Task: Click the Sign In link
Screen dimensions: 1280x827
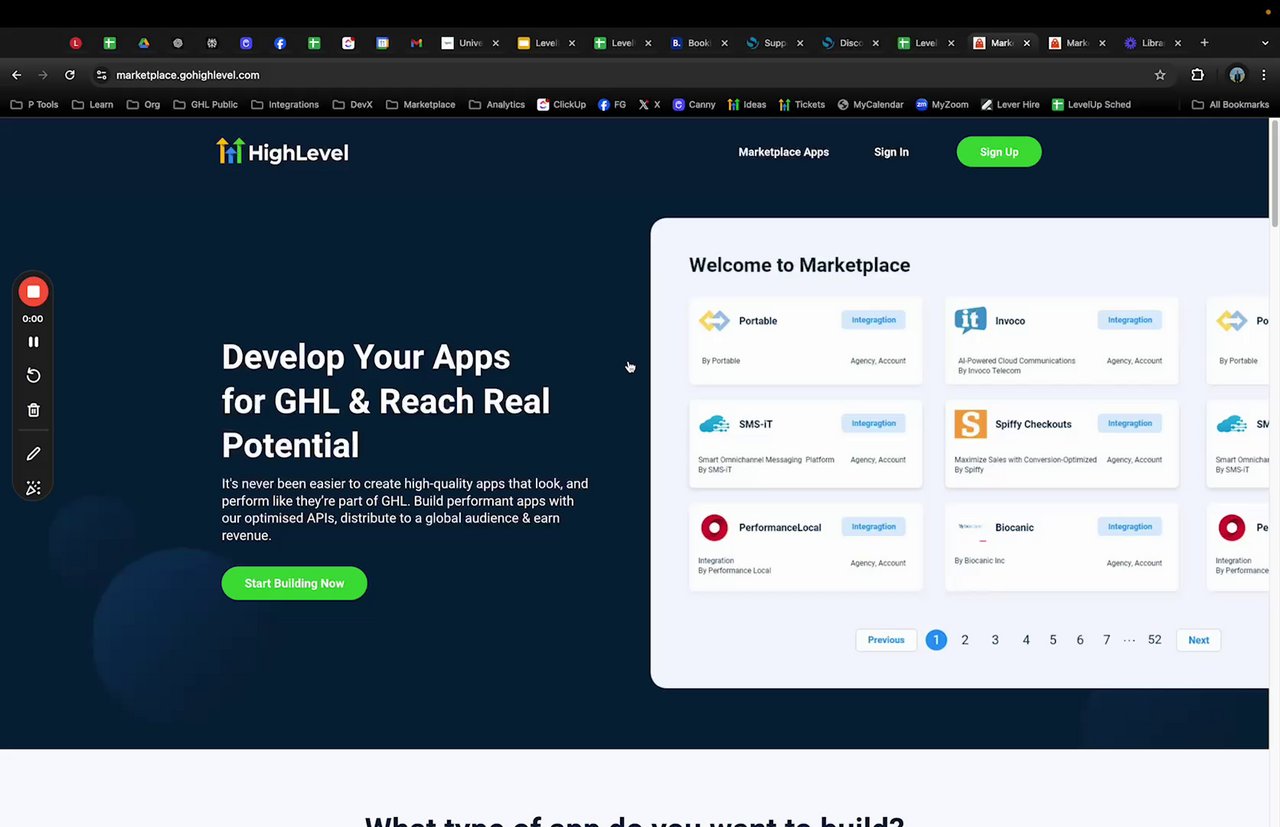Action: click(x=891, y=152)
